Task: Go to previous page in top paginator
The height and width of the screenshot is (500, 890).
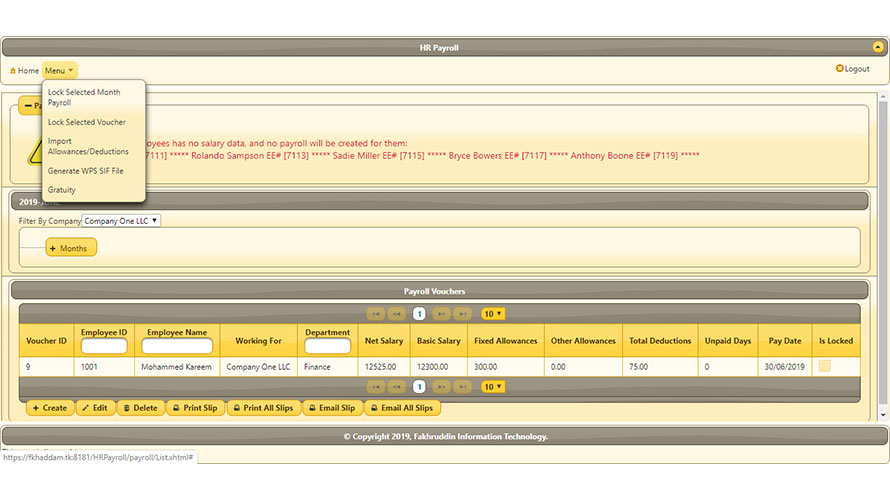Action: coord(397,314)
